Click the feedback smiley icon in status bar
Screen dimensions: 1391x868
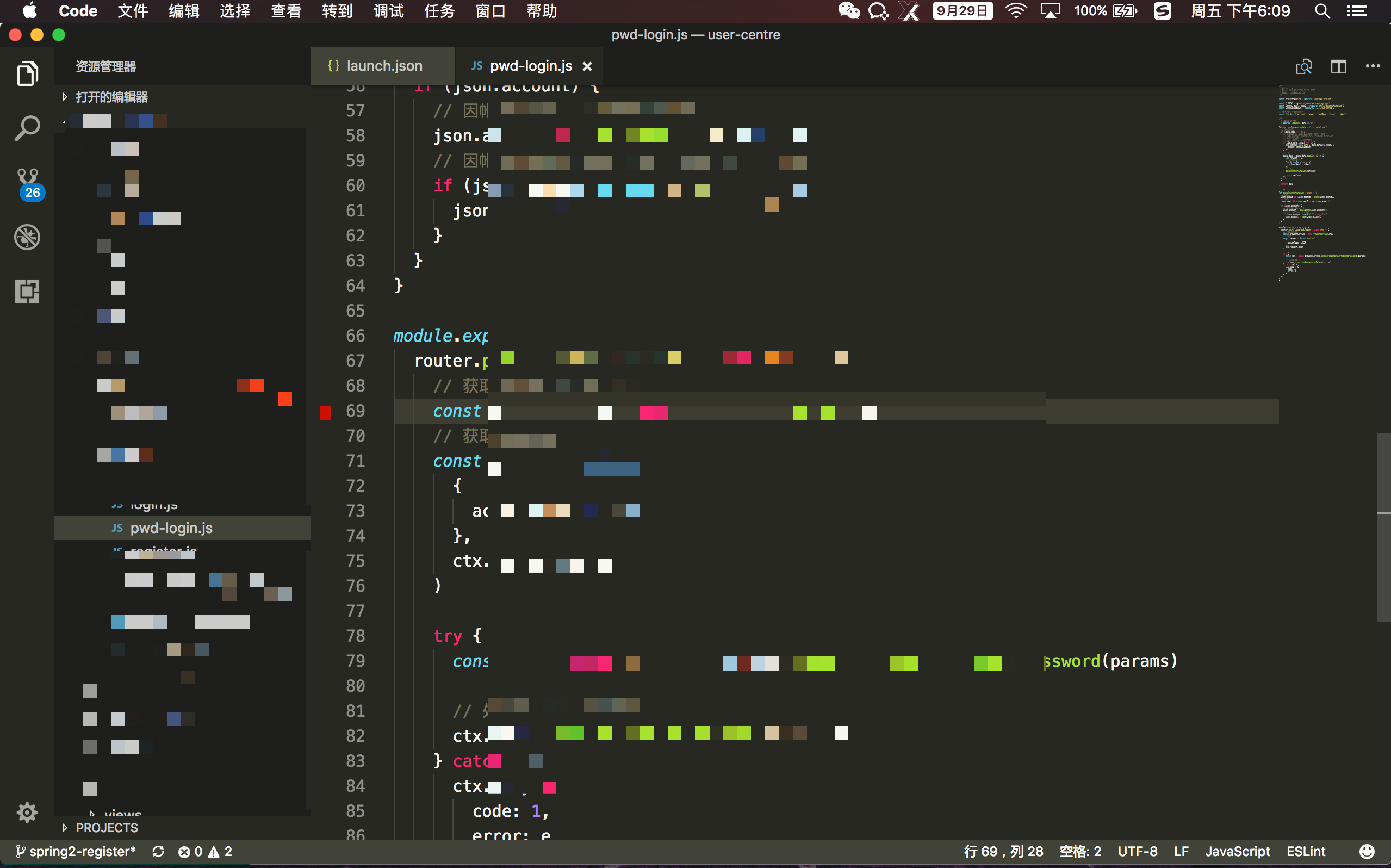tap(1367, 851)
